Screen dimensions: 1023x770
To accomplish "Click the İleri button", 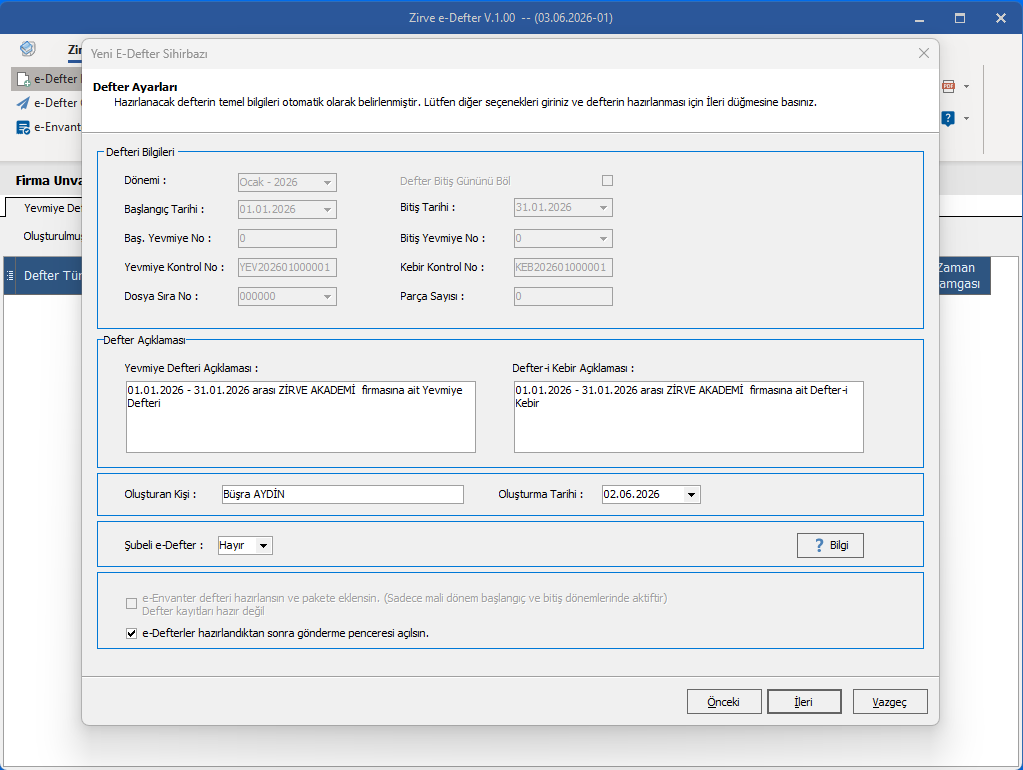I will pyautogui.click(x=804, y=702).
